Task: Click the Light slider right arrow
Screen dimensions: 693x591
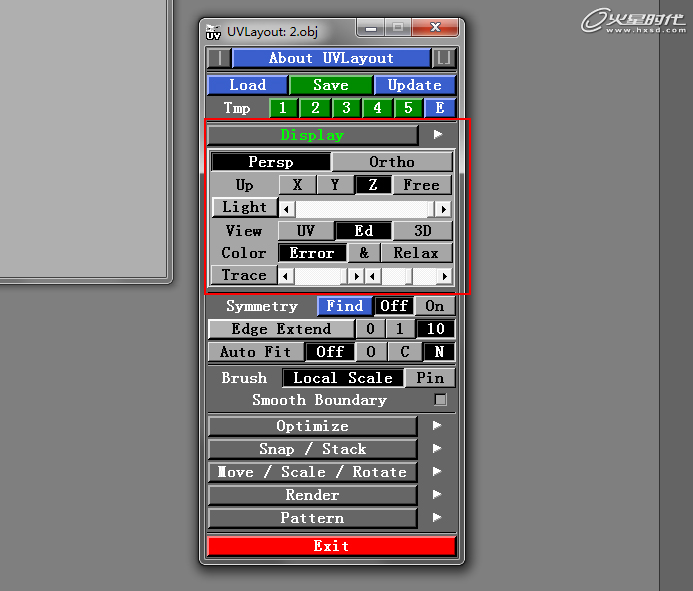Action: [x=443, y=209]
